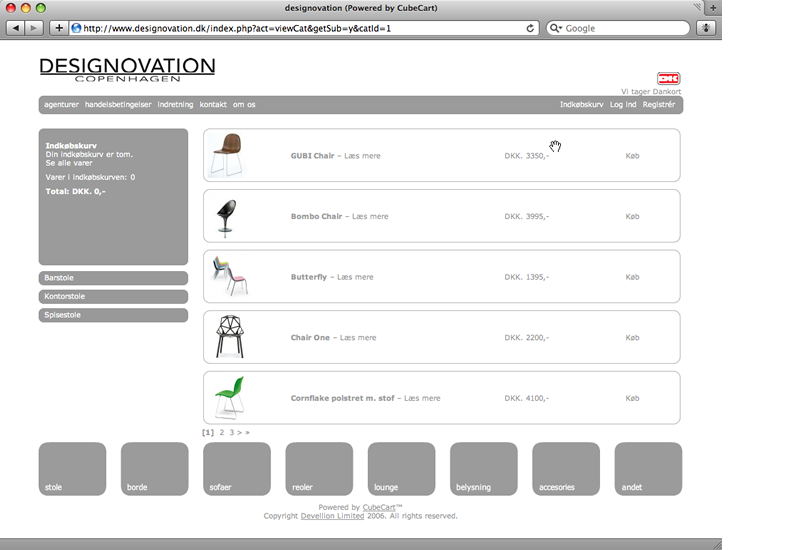800x550 pixels.
Task: Click the last-page double arrow
Action: point(247,433)
